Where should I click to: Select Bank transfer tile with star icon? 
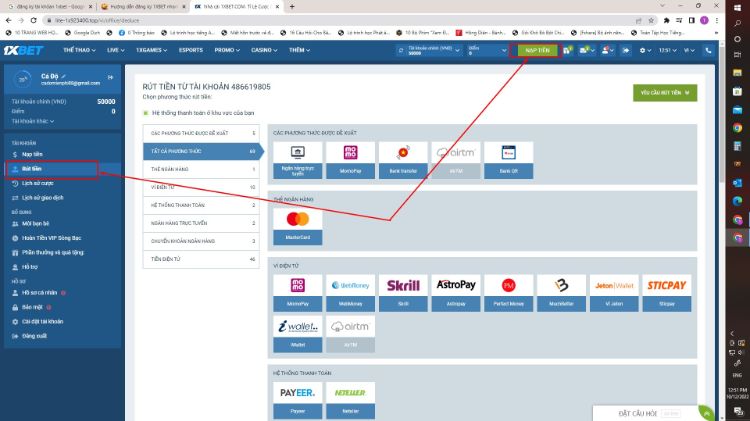tap(403, 160)
